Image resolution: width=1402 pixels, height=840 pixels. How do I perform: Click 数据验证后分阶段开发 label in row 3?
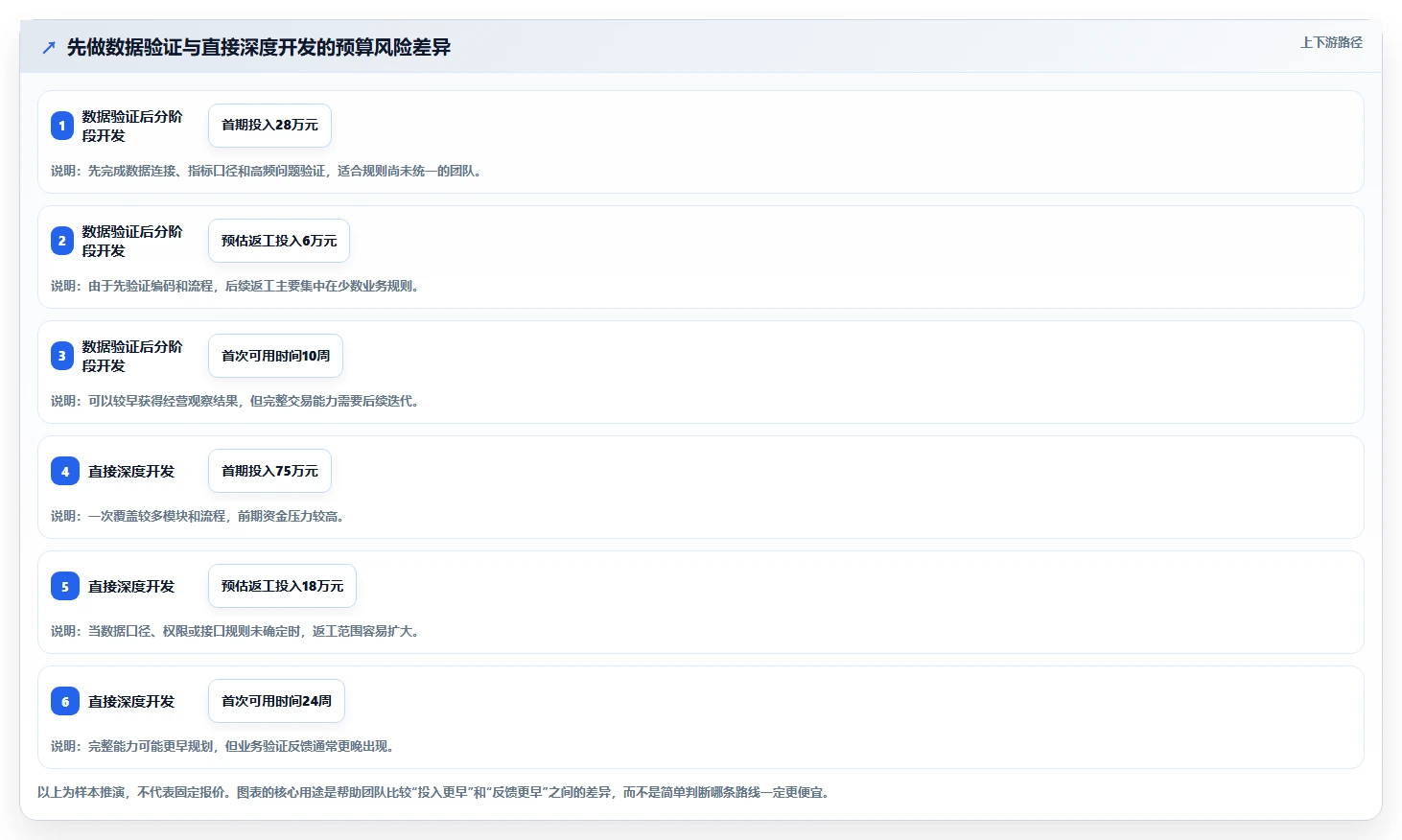(132, 356)
